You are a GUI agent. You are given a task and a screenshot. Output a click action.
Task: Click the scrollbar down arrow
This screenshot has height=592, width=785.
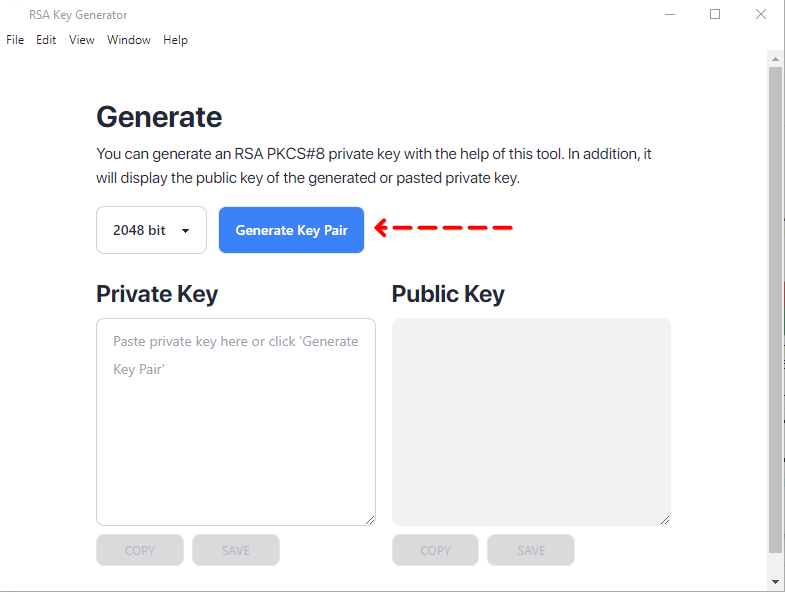click(x=775, y=581)
